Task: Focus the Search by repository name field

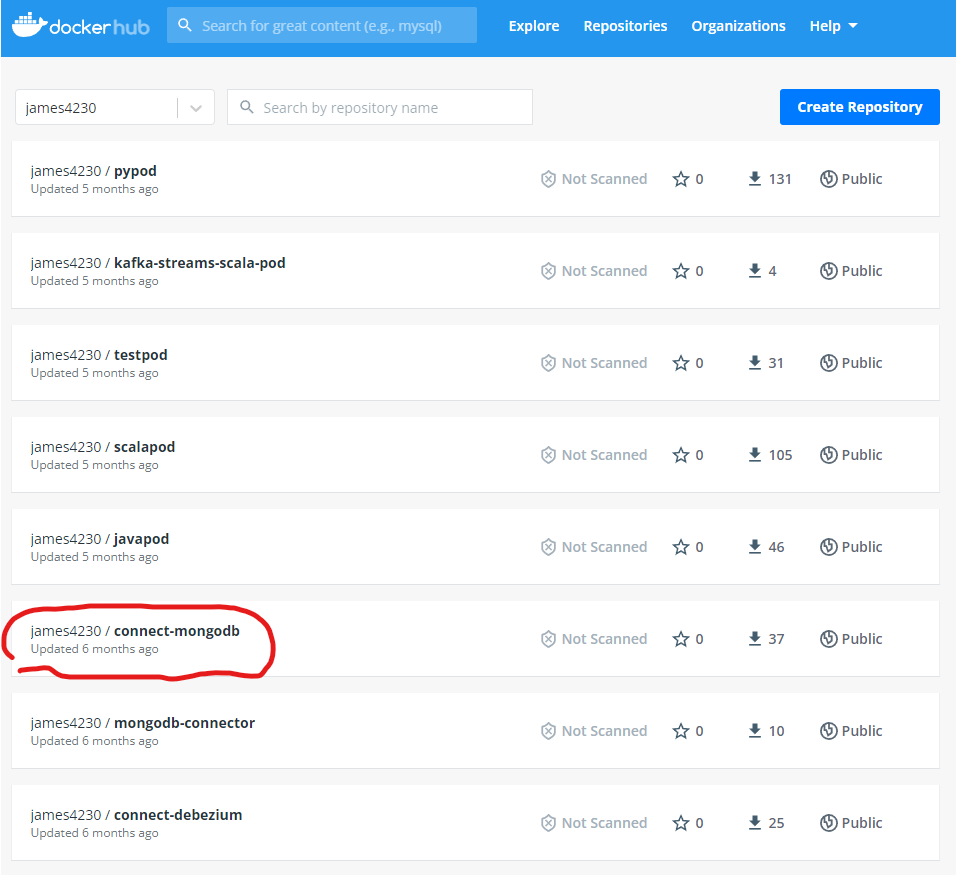Action: (x=379, y=107)
